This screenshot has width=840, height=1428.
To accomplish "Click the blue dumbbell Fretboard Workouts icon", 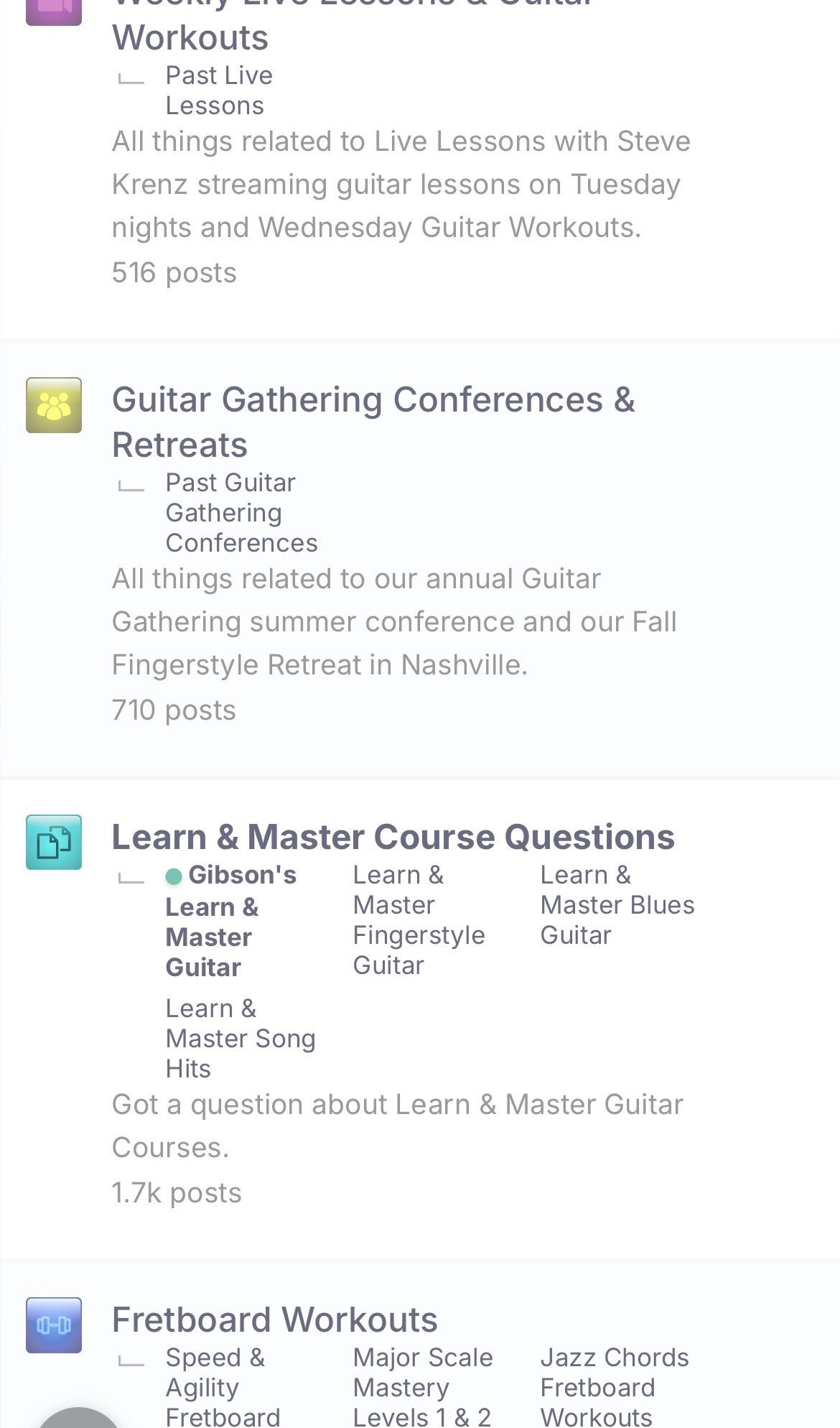I will [54, 1325].
